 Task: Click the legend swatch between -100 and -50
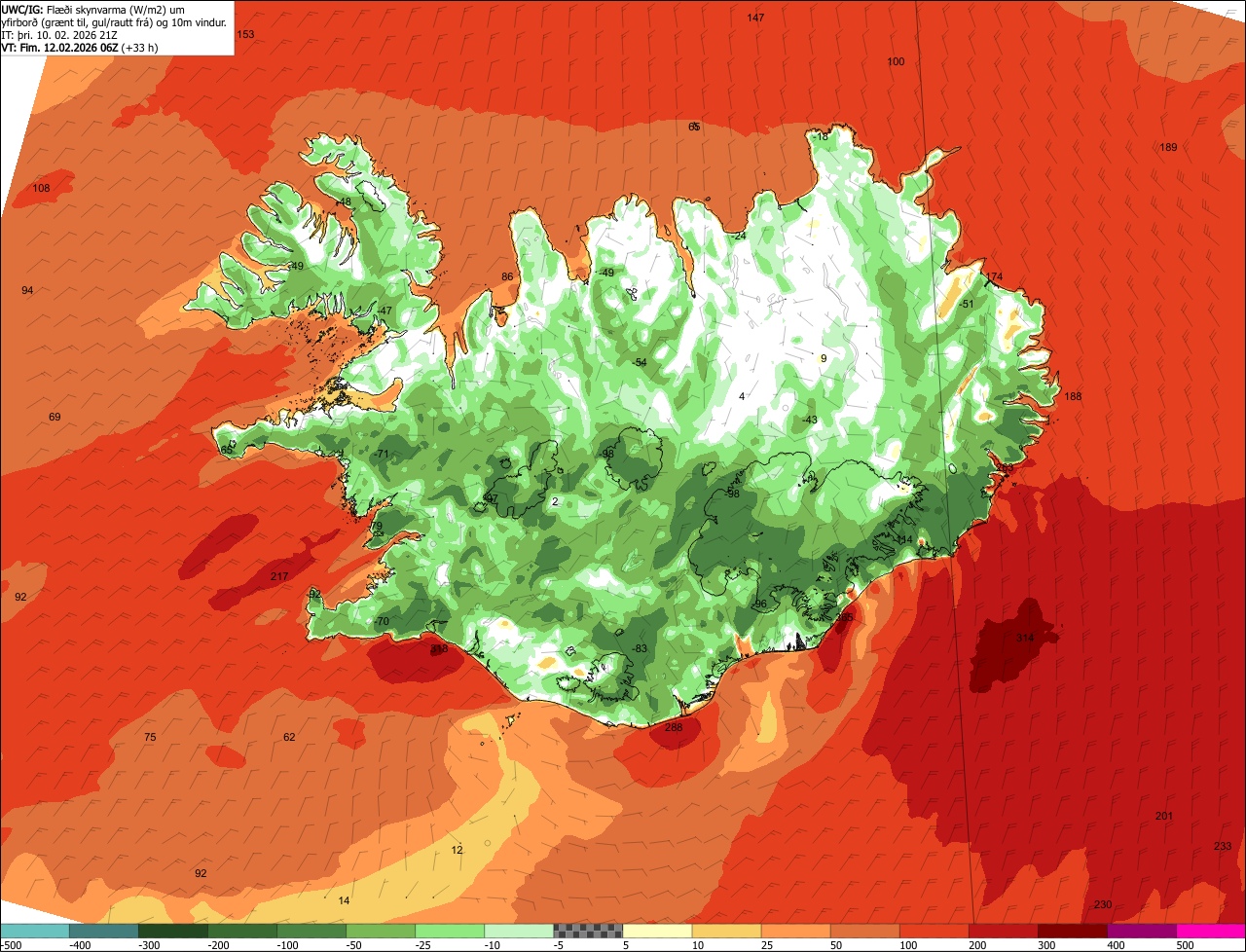pos(311,931)
